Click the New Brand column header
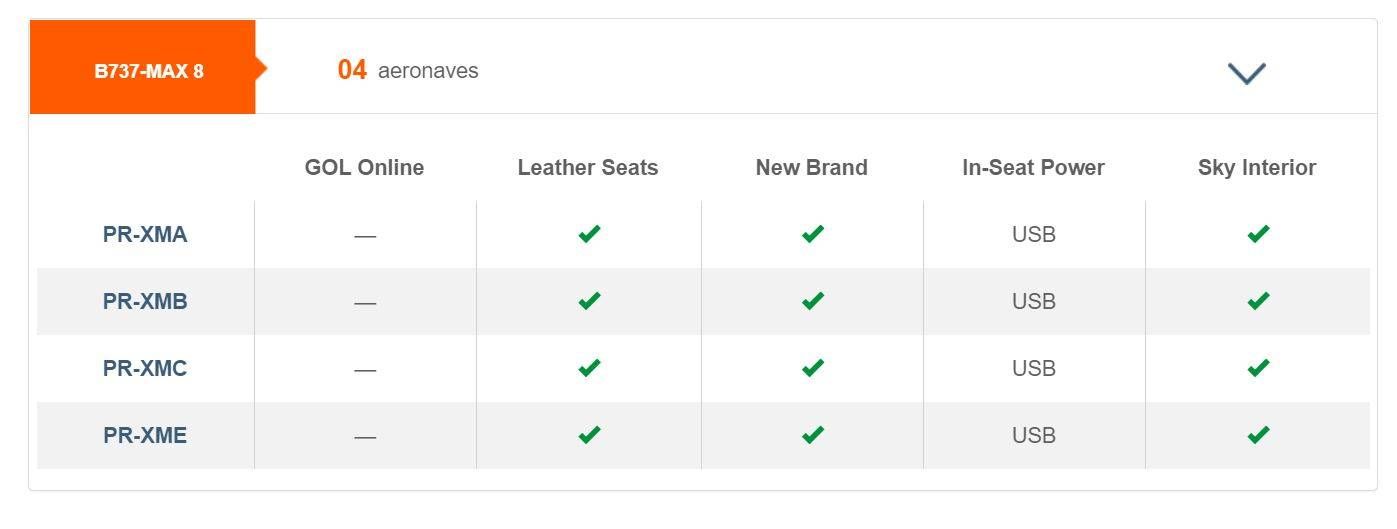Image resolution: width=1397 pixels, height=529 pixels. [812, 168]
